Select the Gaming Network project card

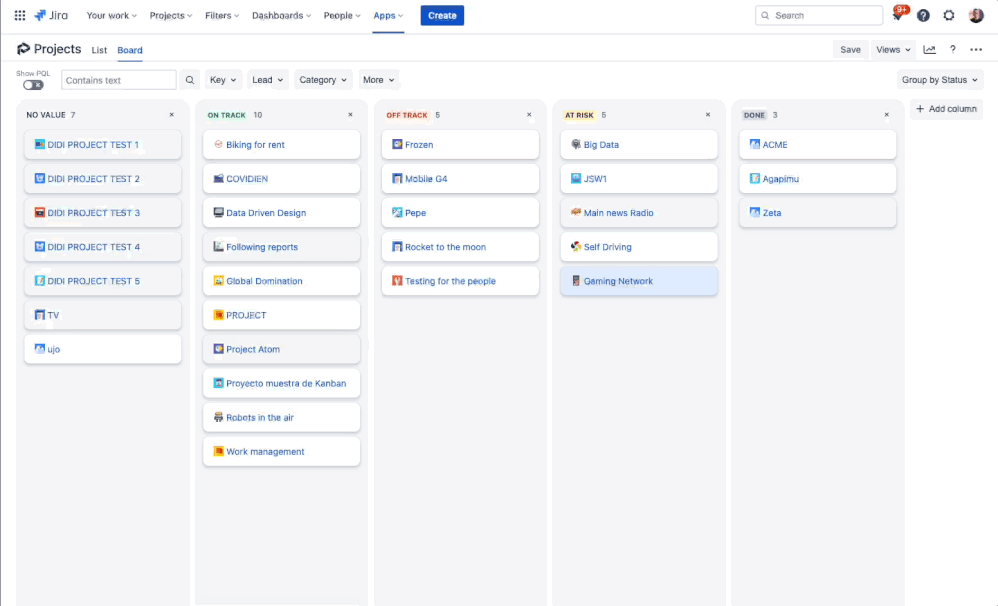(x=639, y=281)
